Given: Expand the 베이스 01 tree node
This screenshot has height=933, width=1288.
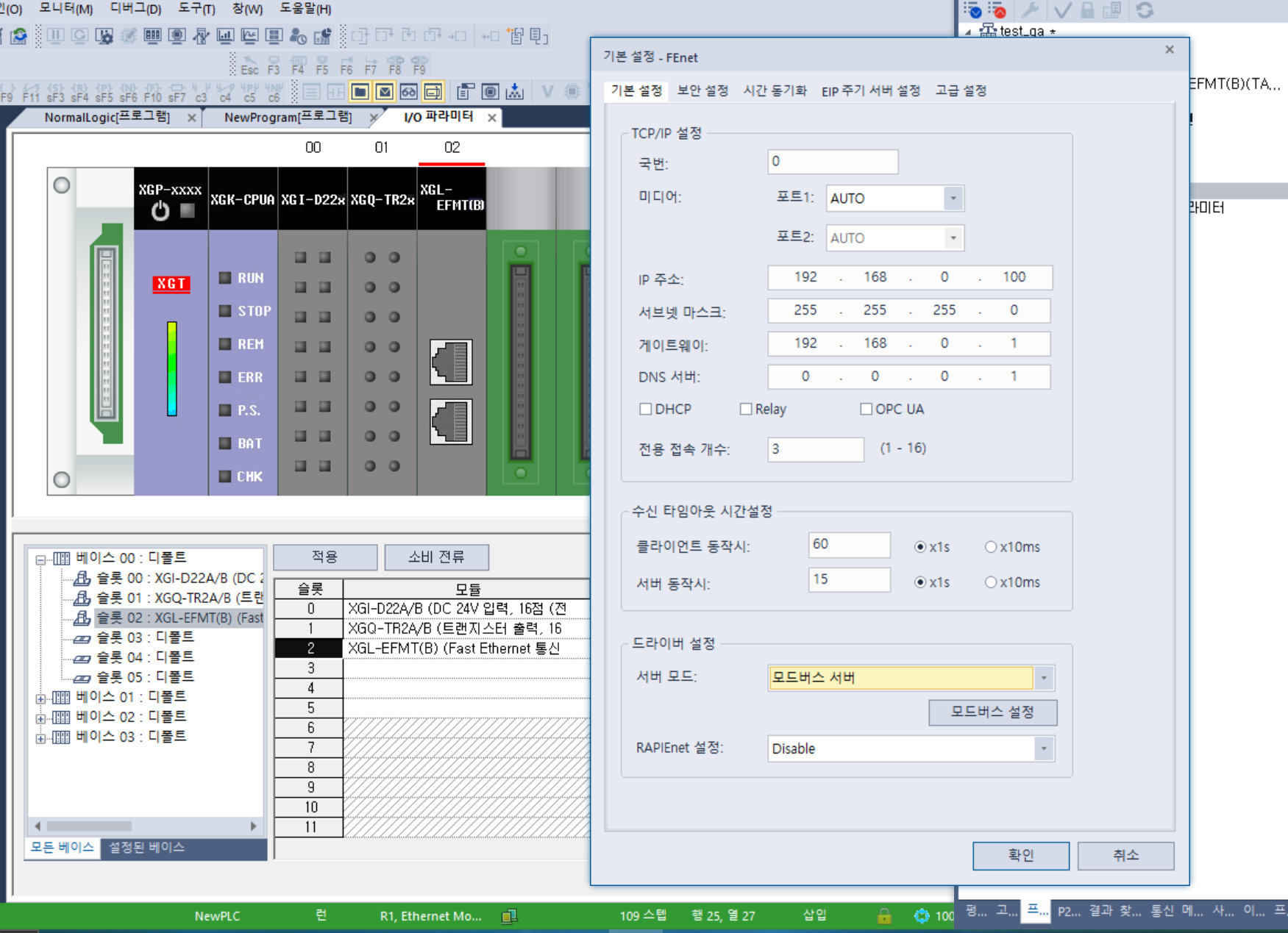Looking at the screenshot, I should pyautogui.click(x=41, y=697).
